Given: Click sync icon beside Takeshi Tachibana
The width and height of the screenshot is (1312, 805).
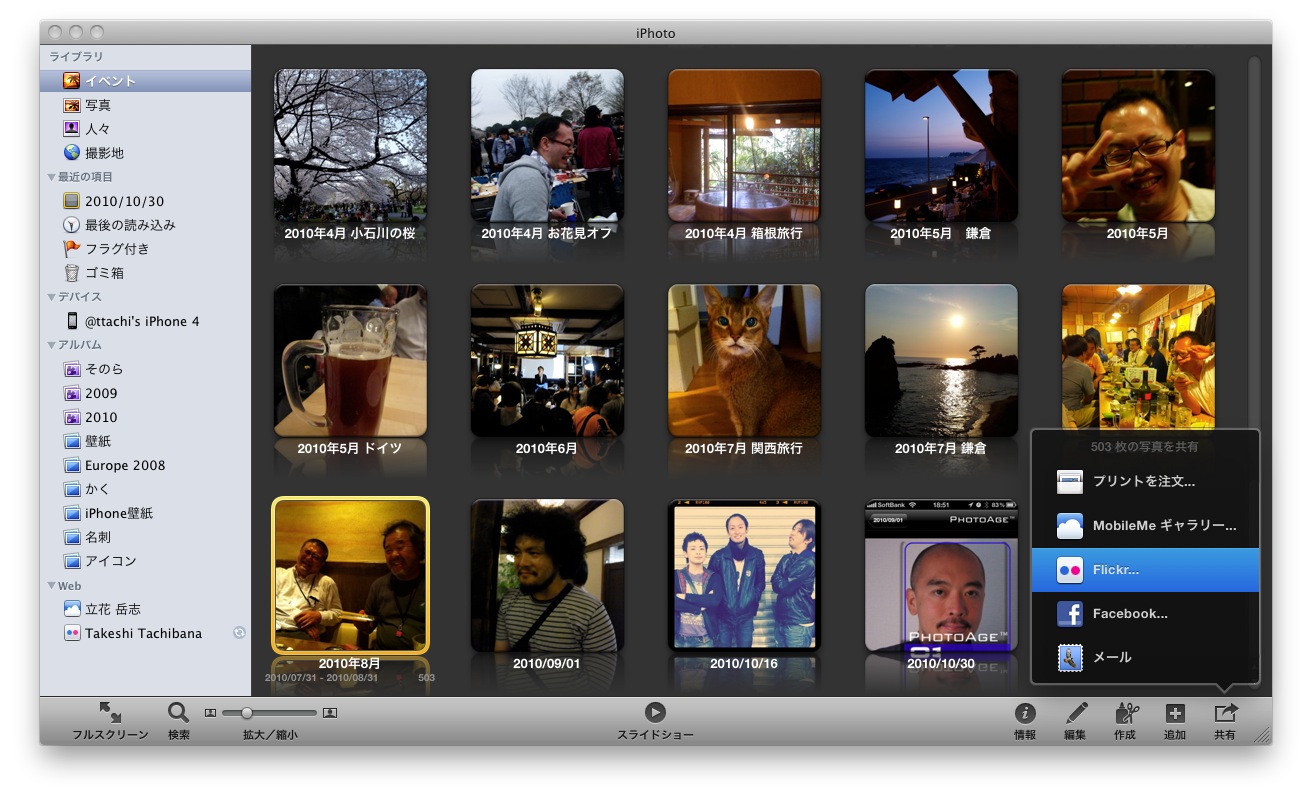Looking at the screenshot, I should 239,633.
